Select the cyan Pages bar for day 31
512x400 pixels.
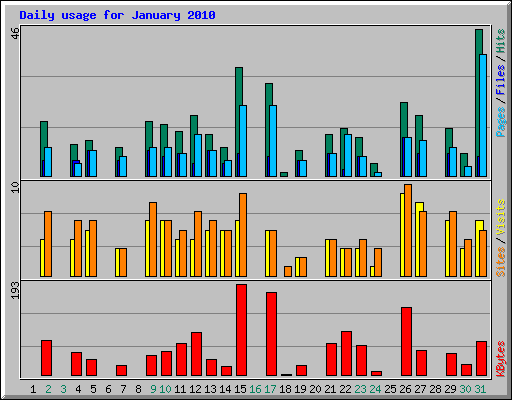483,115
